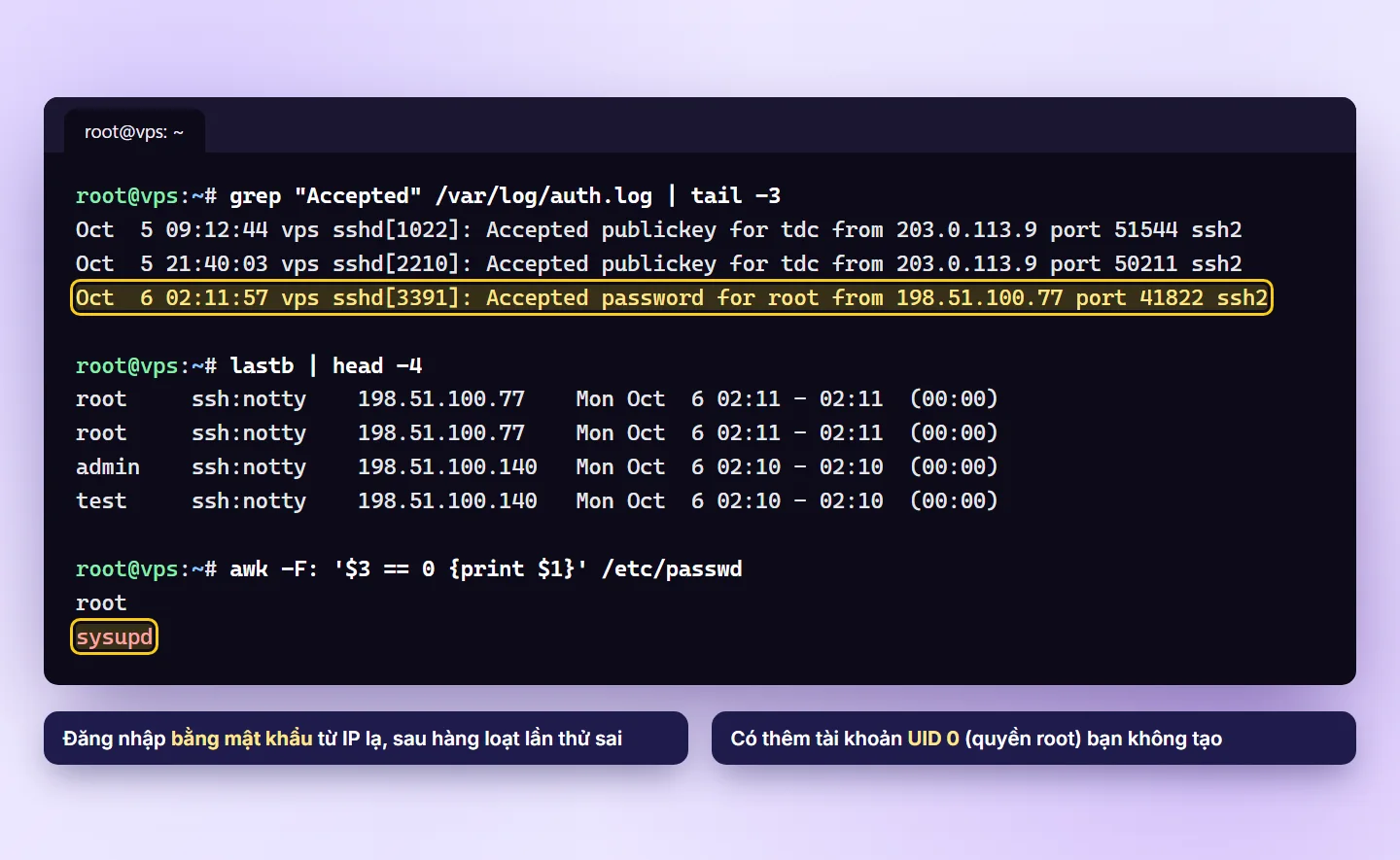This screenshot has height=860, width=1400.
Task: Click the highlighted sysupd account name
Action: (x=115, y=637)
